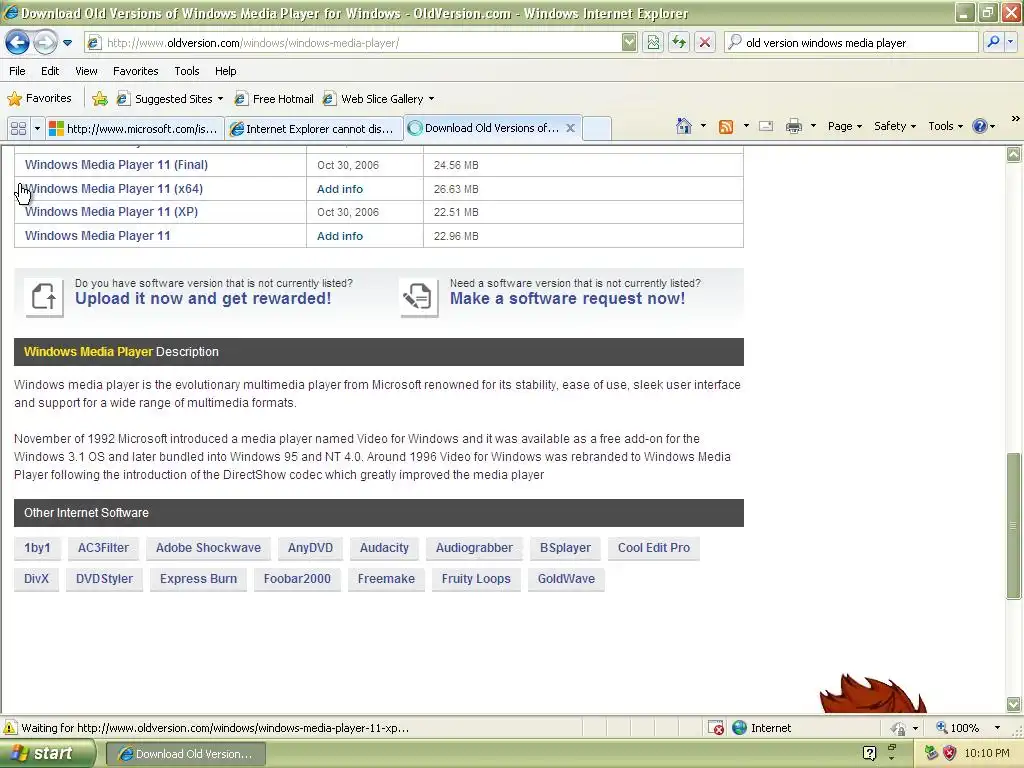The height and width of the screenshot is (768, 1024).
Task: Click the magnifier Search button
Action: [x=993, y=42]
